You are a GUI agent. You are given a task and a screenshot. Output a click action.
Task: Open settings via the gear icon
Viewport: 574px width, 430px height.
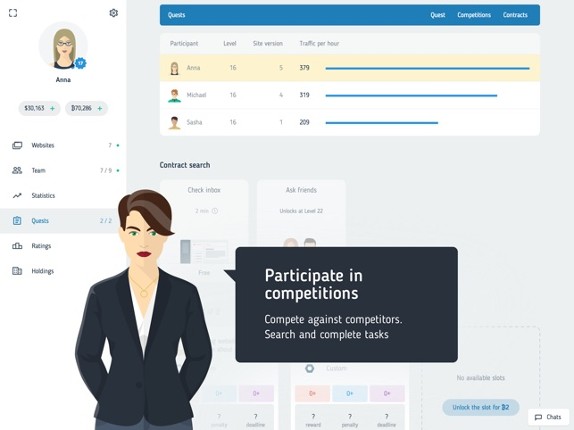[113, 13]
